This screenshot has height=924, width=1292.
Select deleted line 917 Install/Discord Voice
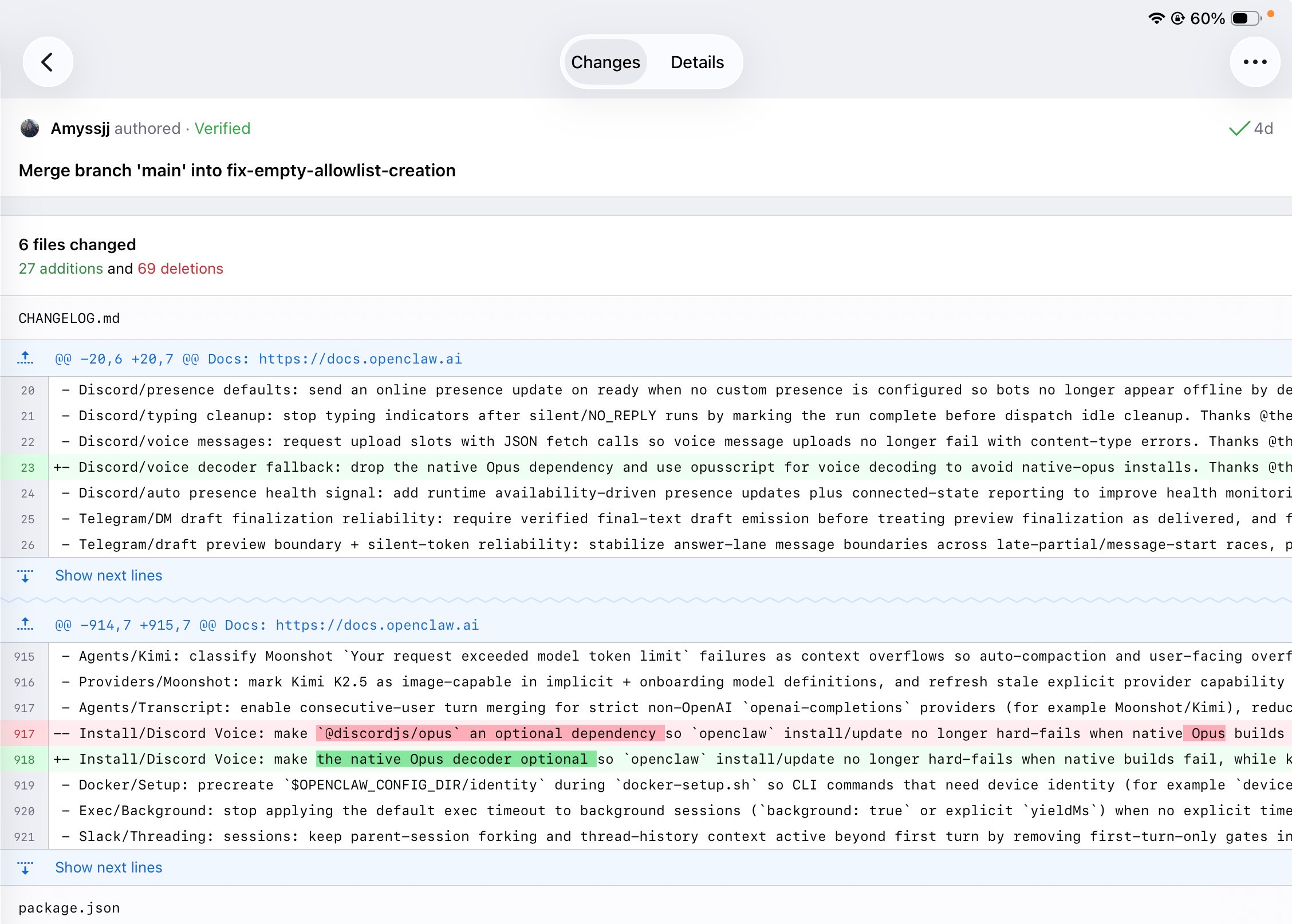(x=646, y=733)
